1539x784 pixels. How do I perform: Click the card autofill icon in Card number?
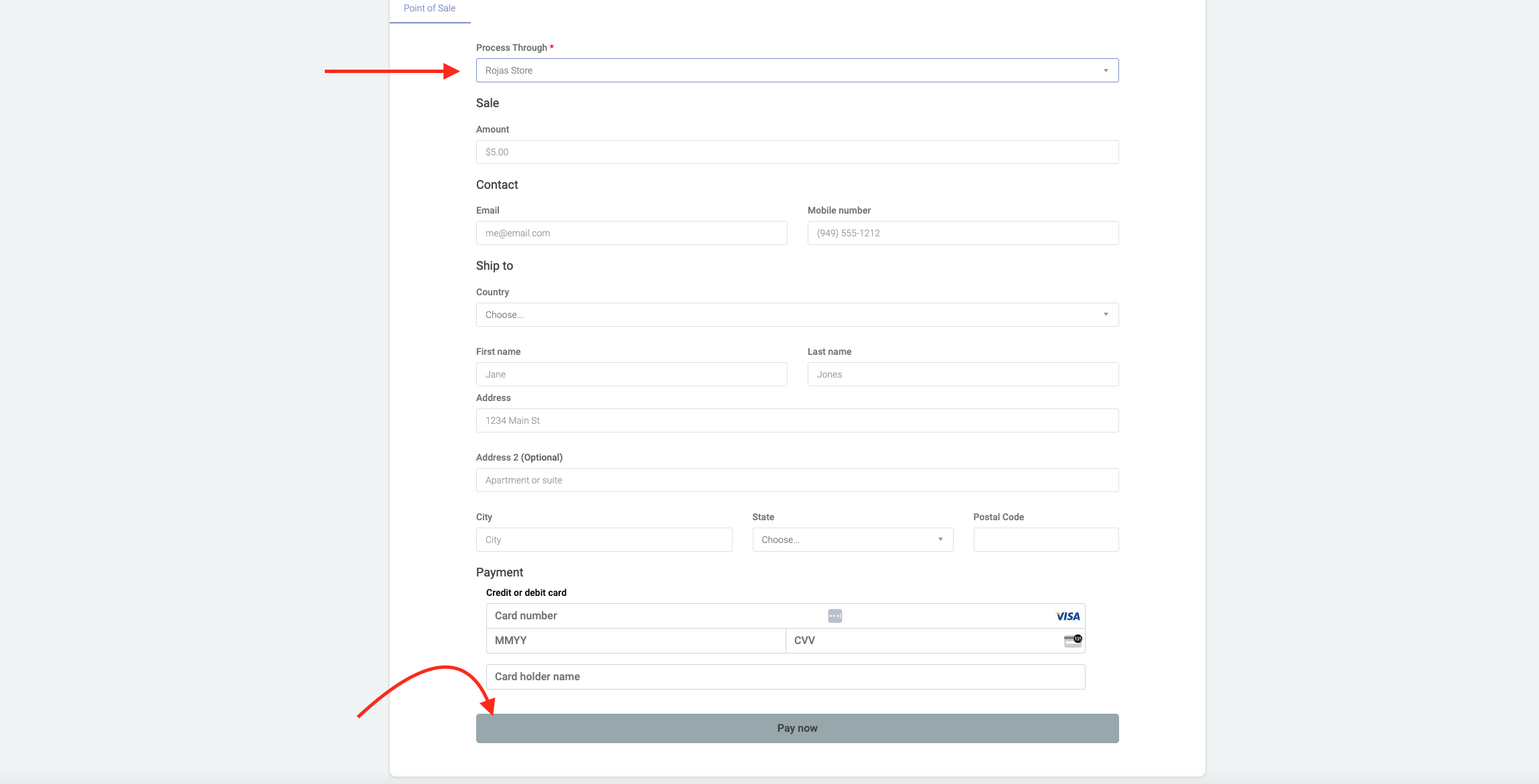(x=834, y=616)
